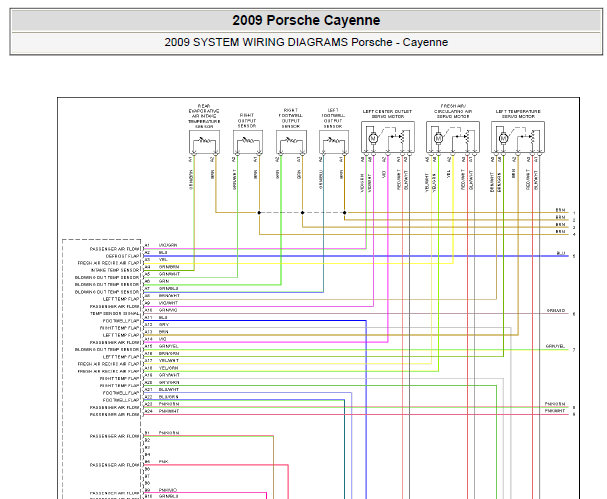607x499 pixels.
Task: Click the 'BLU/WHT' wire label at pin A21
Action: tap(169, 390)
